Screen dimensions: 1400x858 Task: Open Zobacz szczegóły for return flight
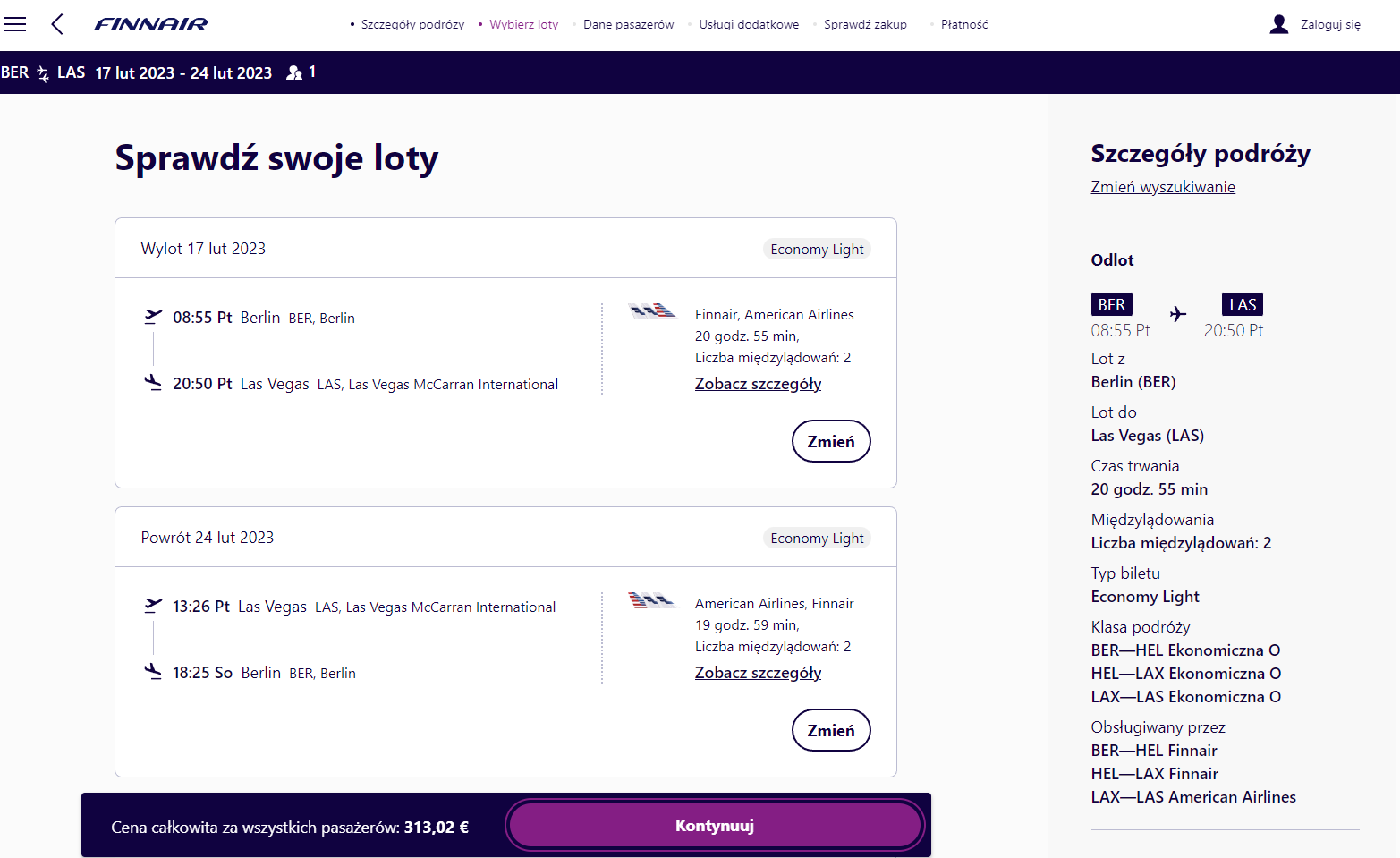[x=758, y=673]
